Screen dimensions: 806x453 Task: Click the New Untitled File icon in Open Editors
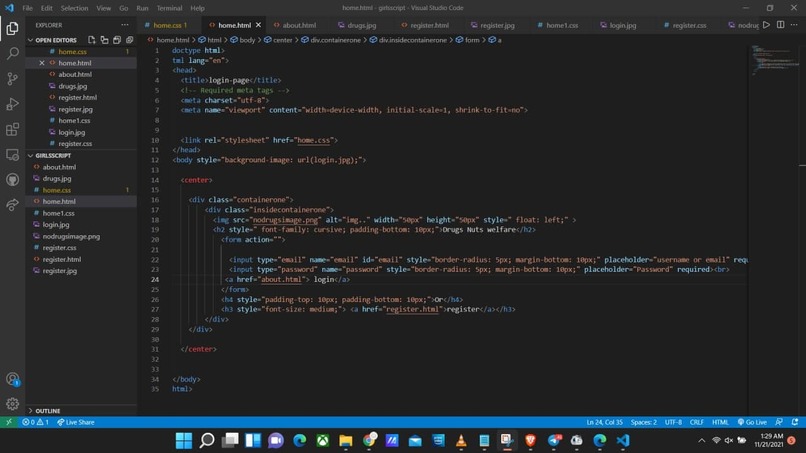point(91,40)
